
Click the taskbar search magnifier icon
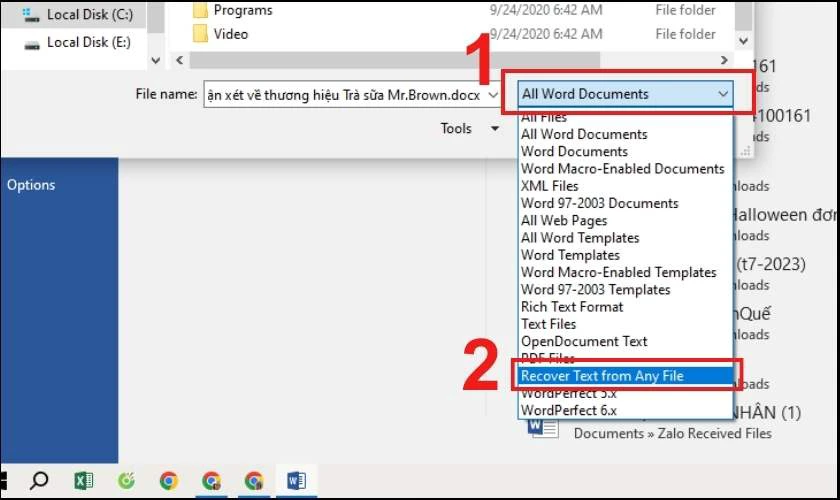click(39, 480)
